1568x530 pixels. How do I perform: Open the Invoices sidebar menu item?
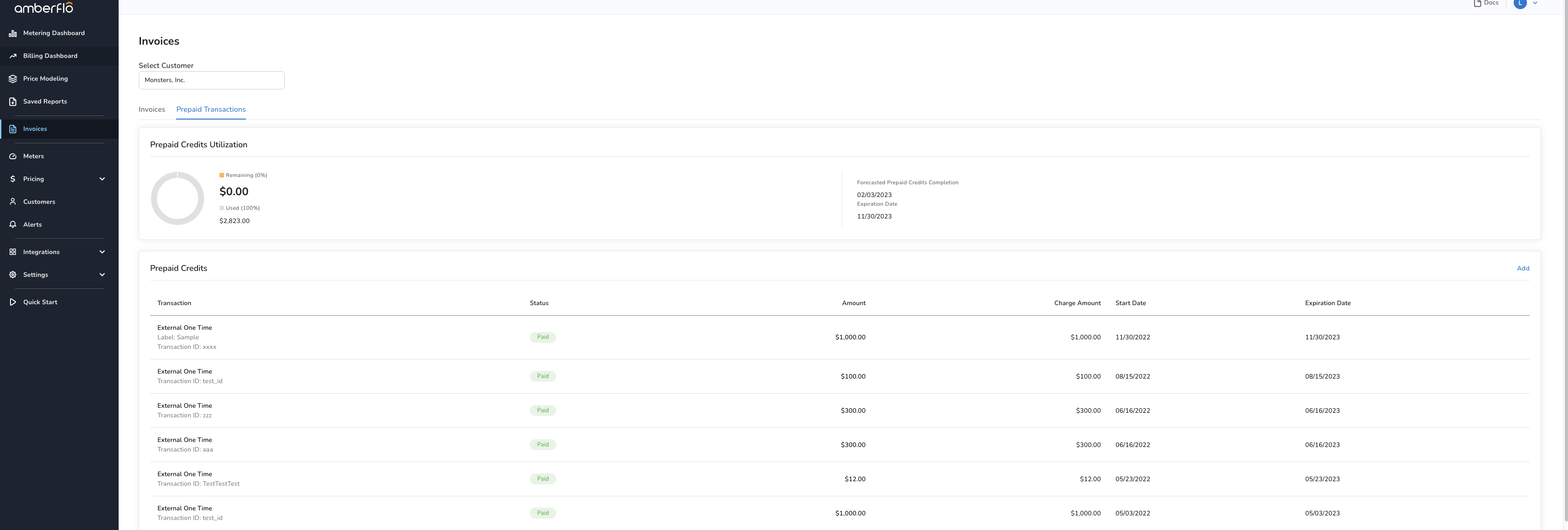point(35,129)
